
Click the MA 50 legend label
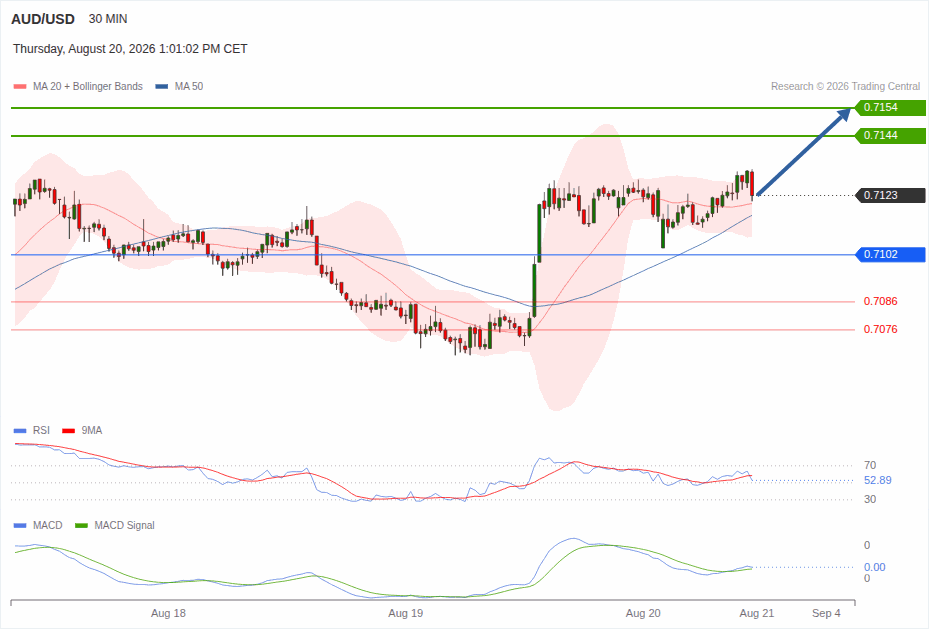point(189,86)
